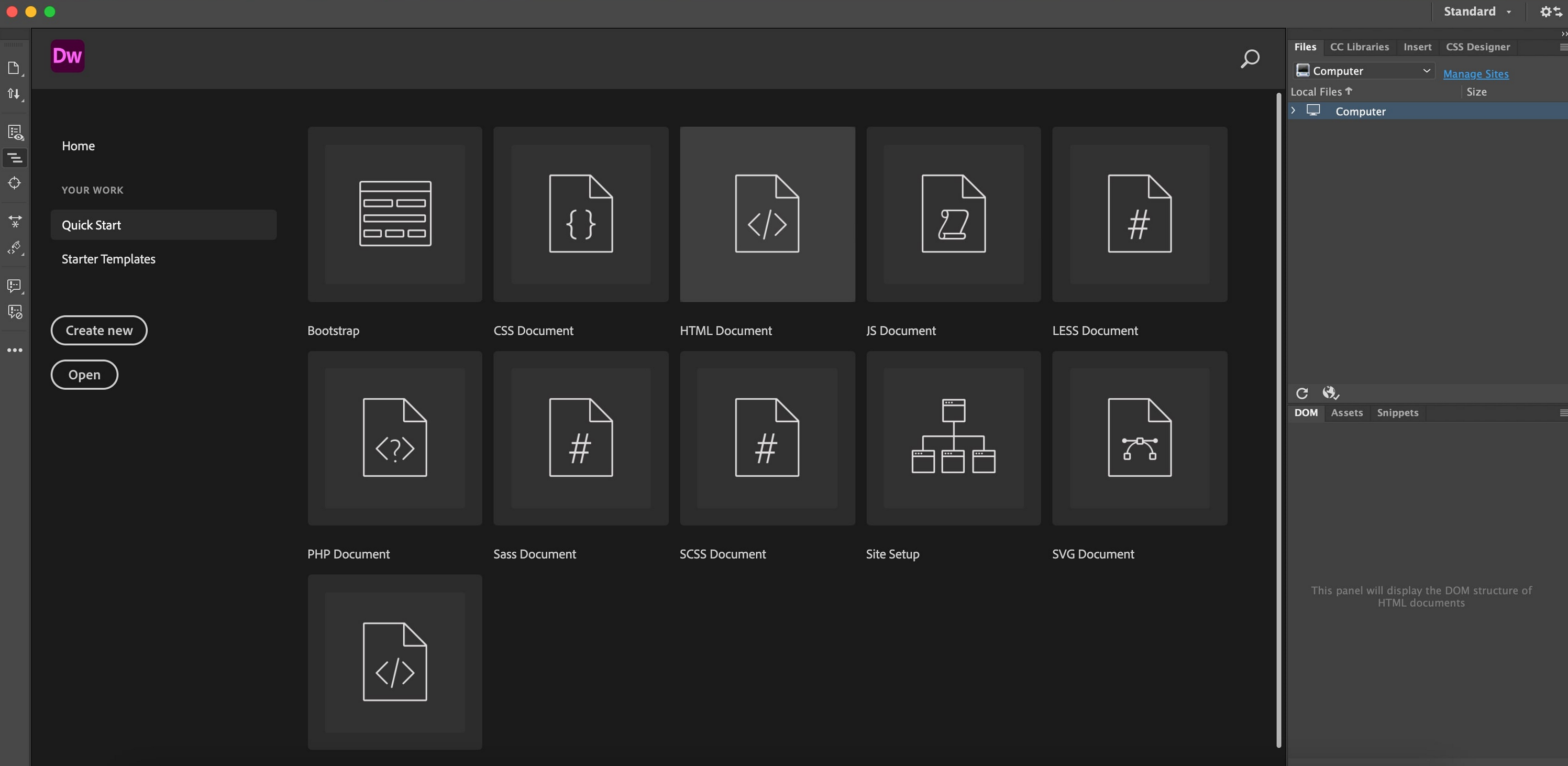Create a new Sass Document

pos(581,438)
